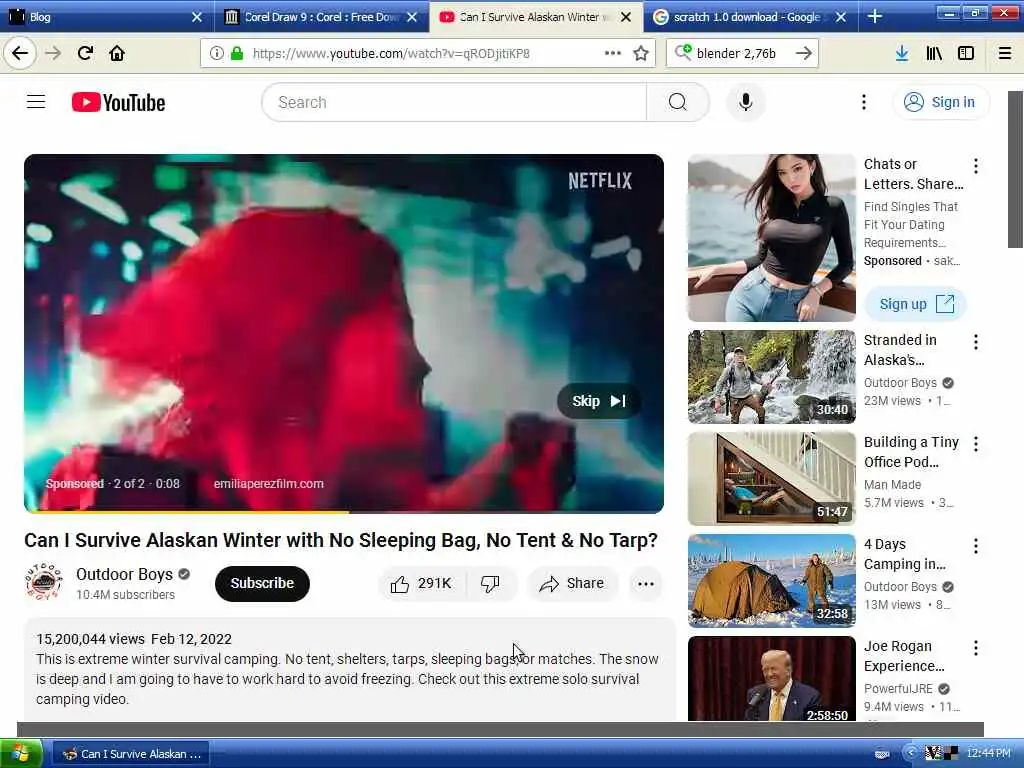Reload the current page
1024x768 pixels.
pyautogui.click(x=85, y=53)
